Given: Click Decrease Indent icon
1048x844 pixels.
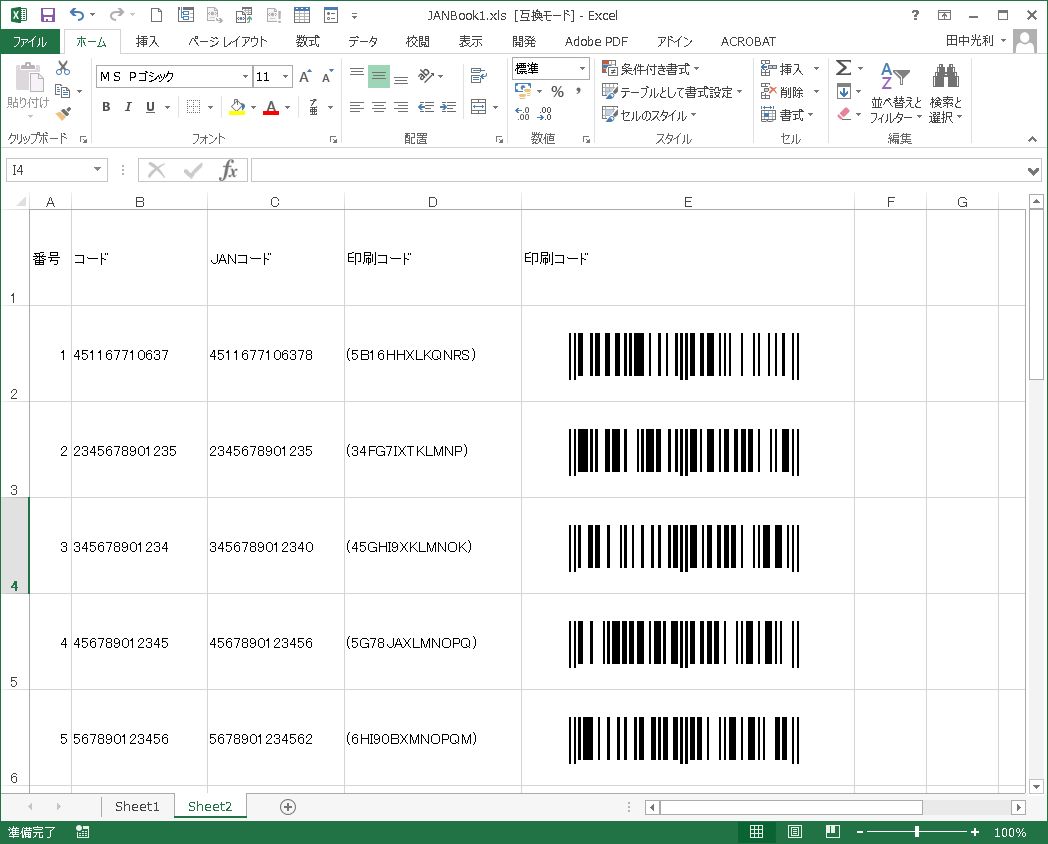Looking at the screenshot, I should tap(426, 107).
